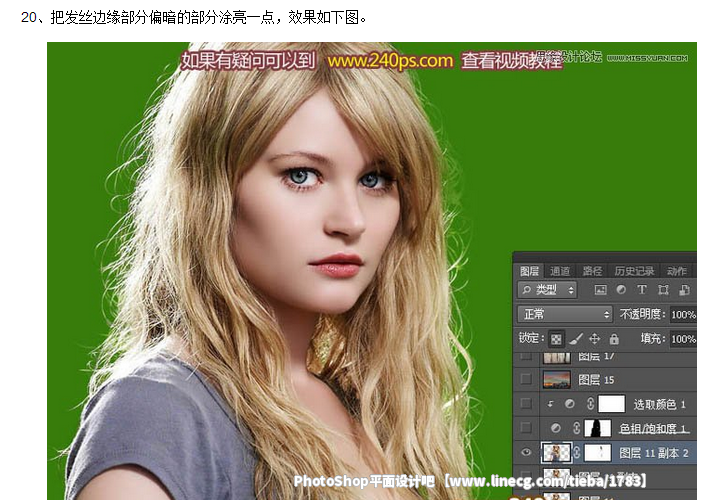Image resolution: width=702 pixels, height=500 pixels.
Task: Click the 选取颜色 1 layer mask thumbnail
Action: tap(612, 404)
